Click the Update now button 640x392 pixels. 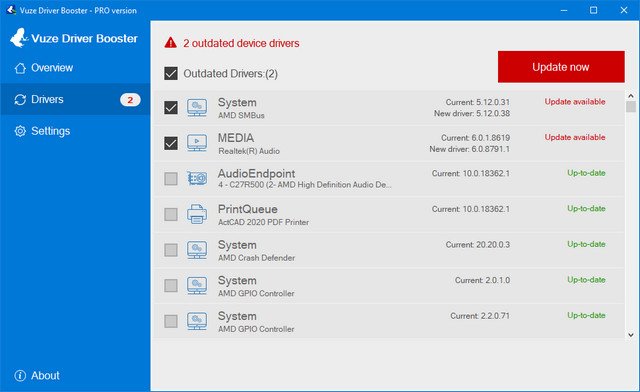(561, 67)
